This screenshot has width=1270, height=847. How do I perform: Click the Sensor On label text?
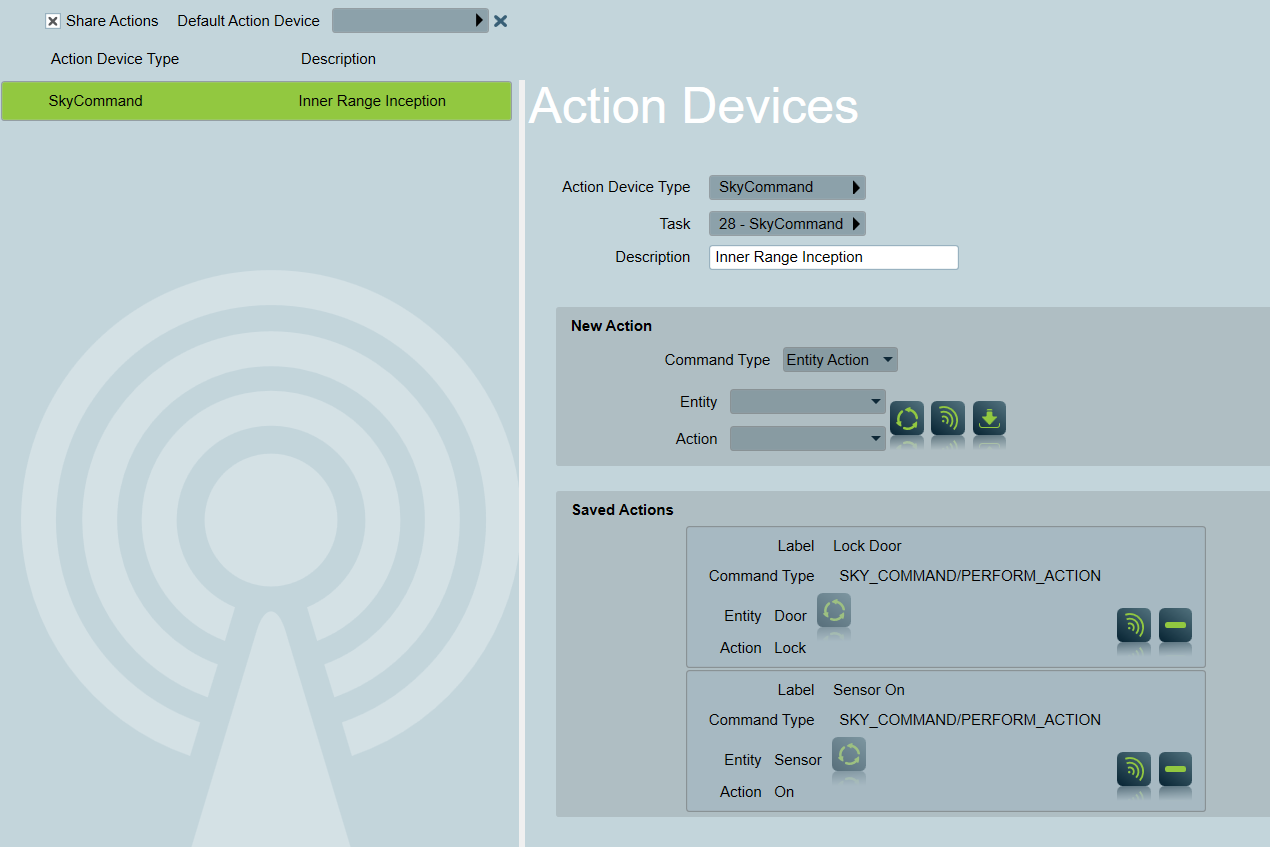pyautogui.click(x=869, y=690)
